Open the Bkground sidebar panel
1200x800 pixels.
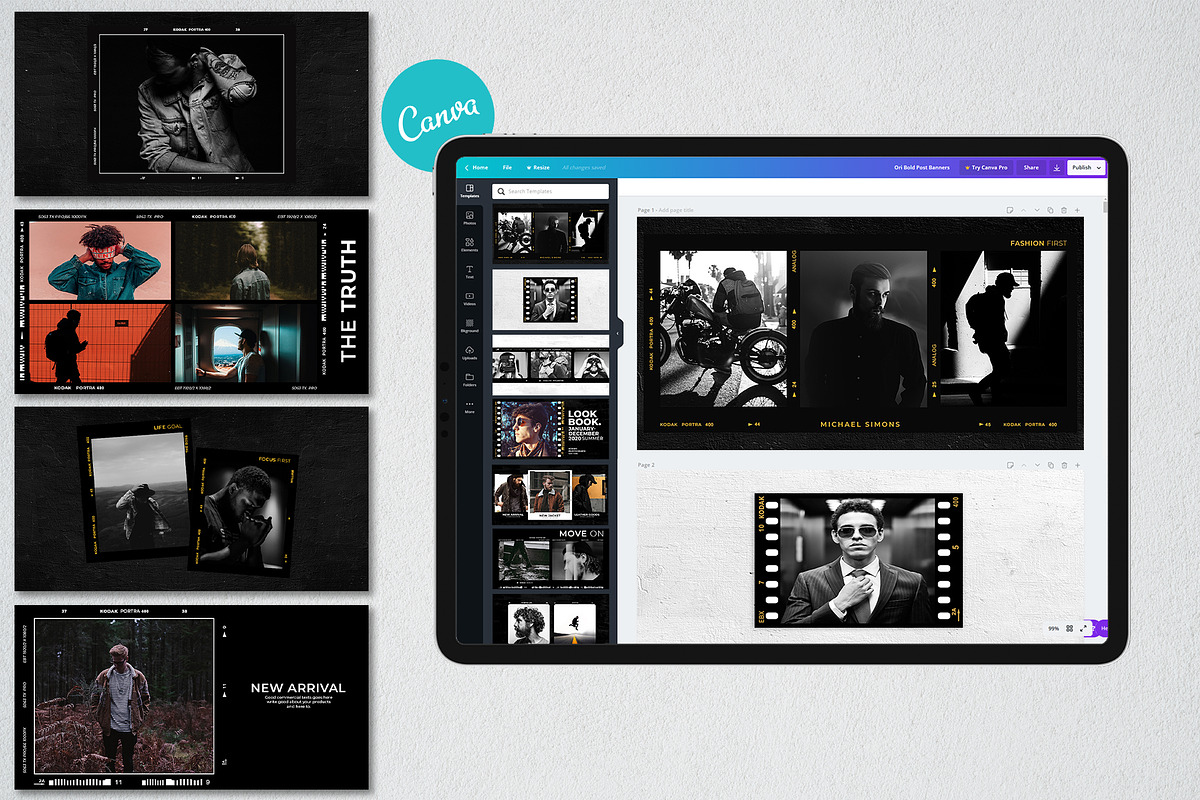point(470,325)
